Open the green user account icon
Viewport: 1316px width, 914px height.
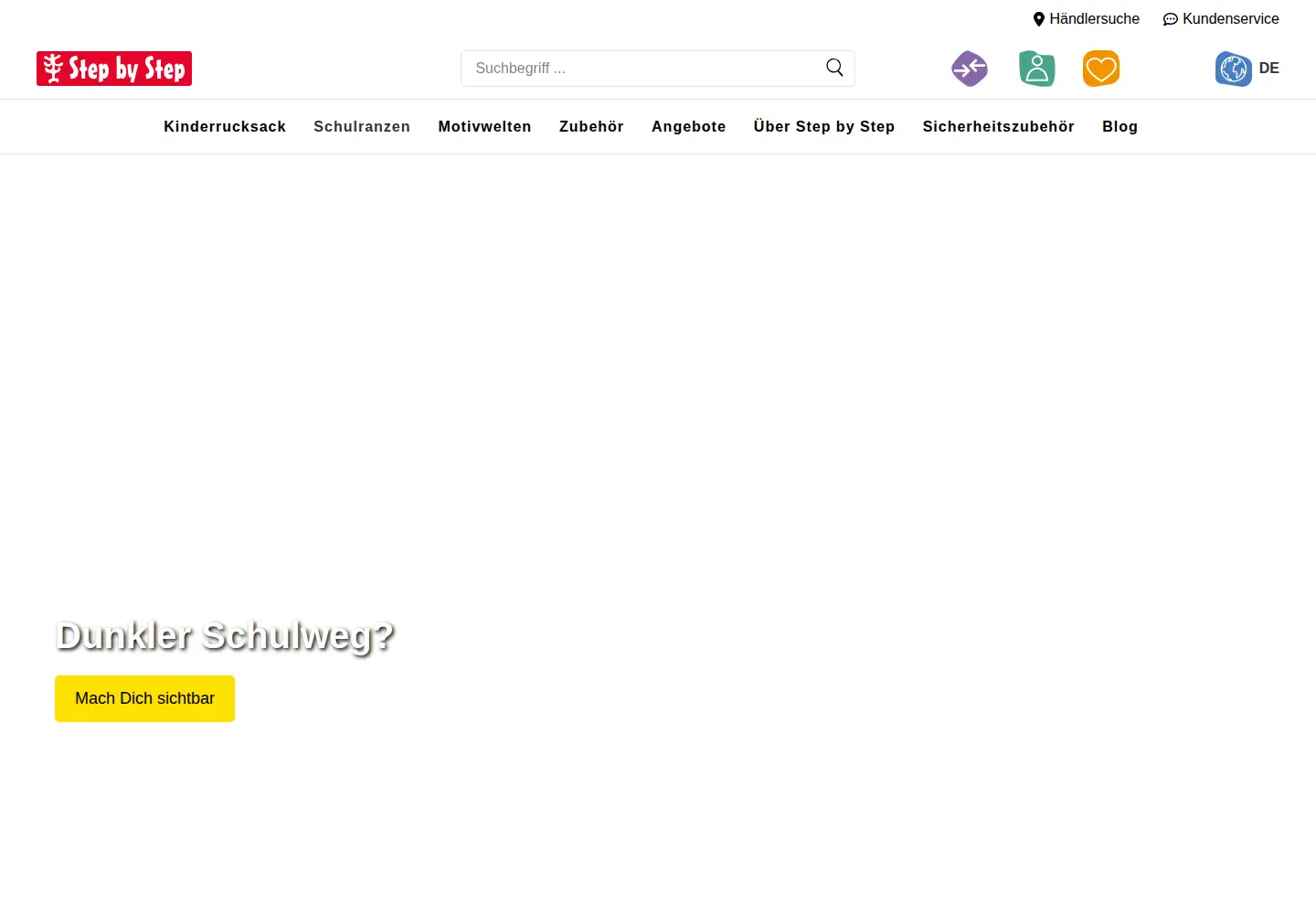1037,69
